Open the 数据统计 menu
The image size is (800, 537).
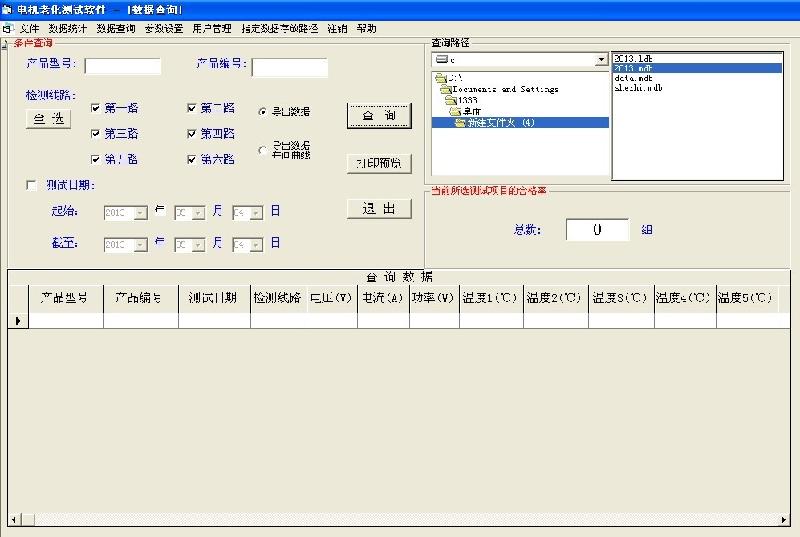click(68, 29)
